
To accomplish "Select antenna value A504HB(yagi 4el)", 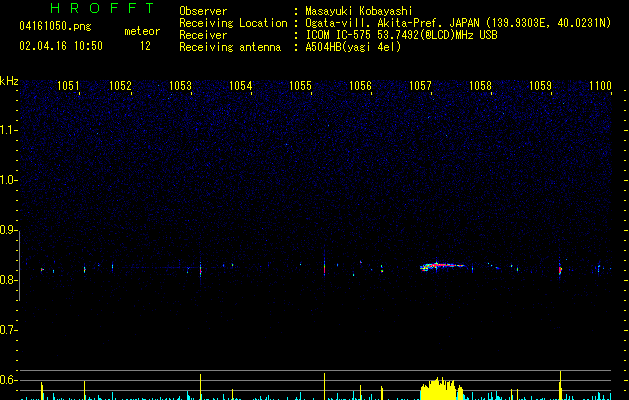I will (x=353, y=47).
